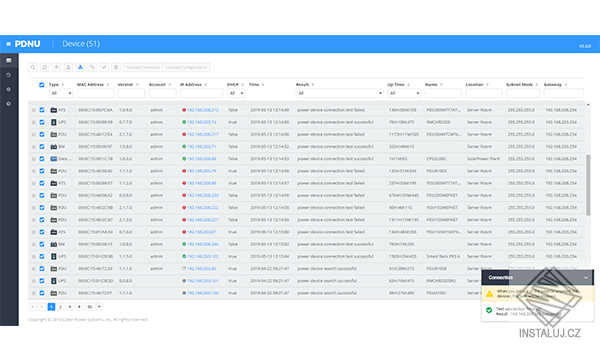Click the Upload Configuration button
The width and height of the screenshot is (600, 360).
[186, 67]
